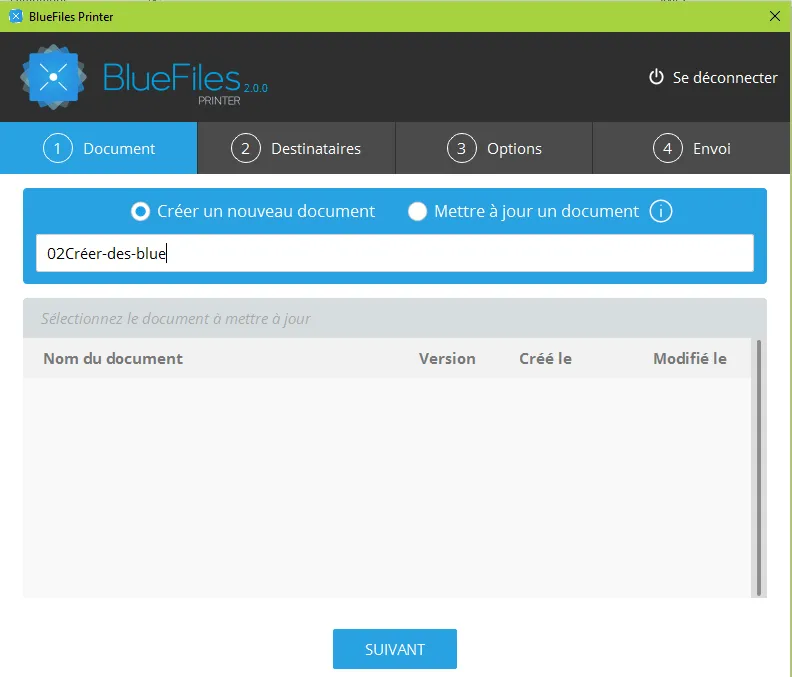Screen dimensions: 792x677
Task: Click the SUIVANT button
Action: coord(395,649)
